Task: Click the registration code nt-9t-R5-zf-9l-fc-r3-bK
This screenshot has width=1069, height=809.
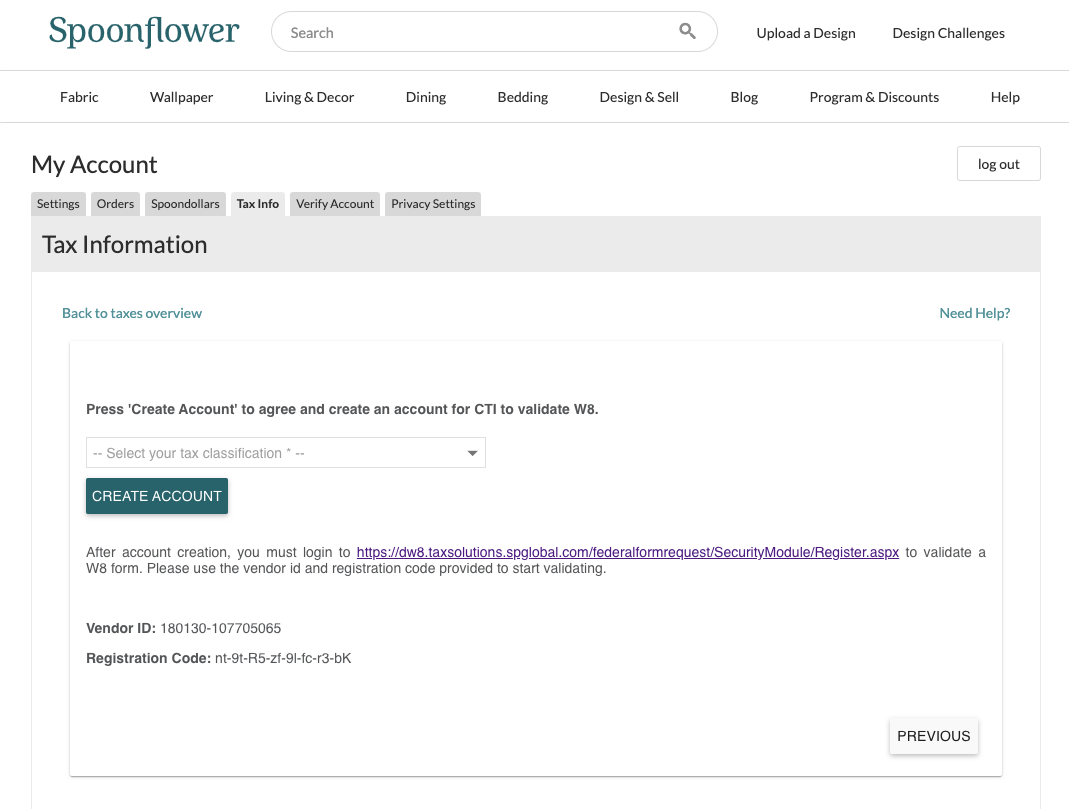Action: point(283,658)
